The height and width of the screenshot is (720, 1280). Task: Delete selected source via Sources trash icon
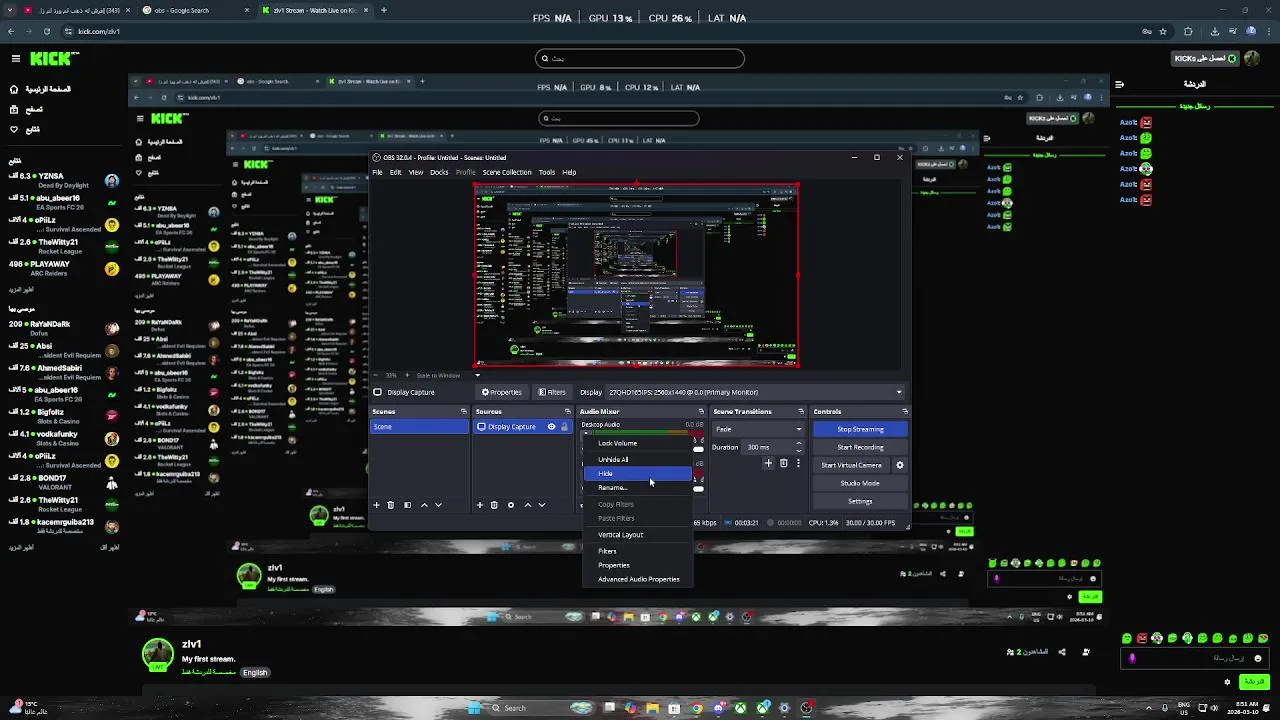click(494, 505)
